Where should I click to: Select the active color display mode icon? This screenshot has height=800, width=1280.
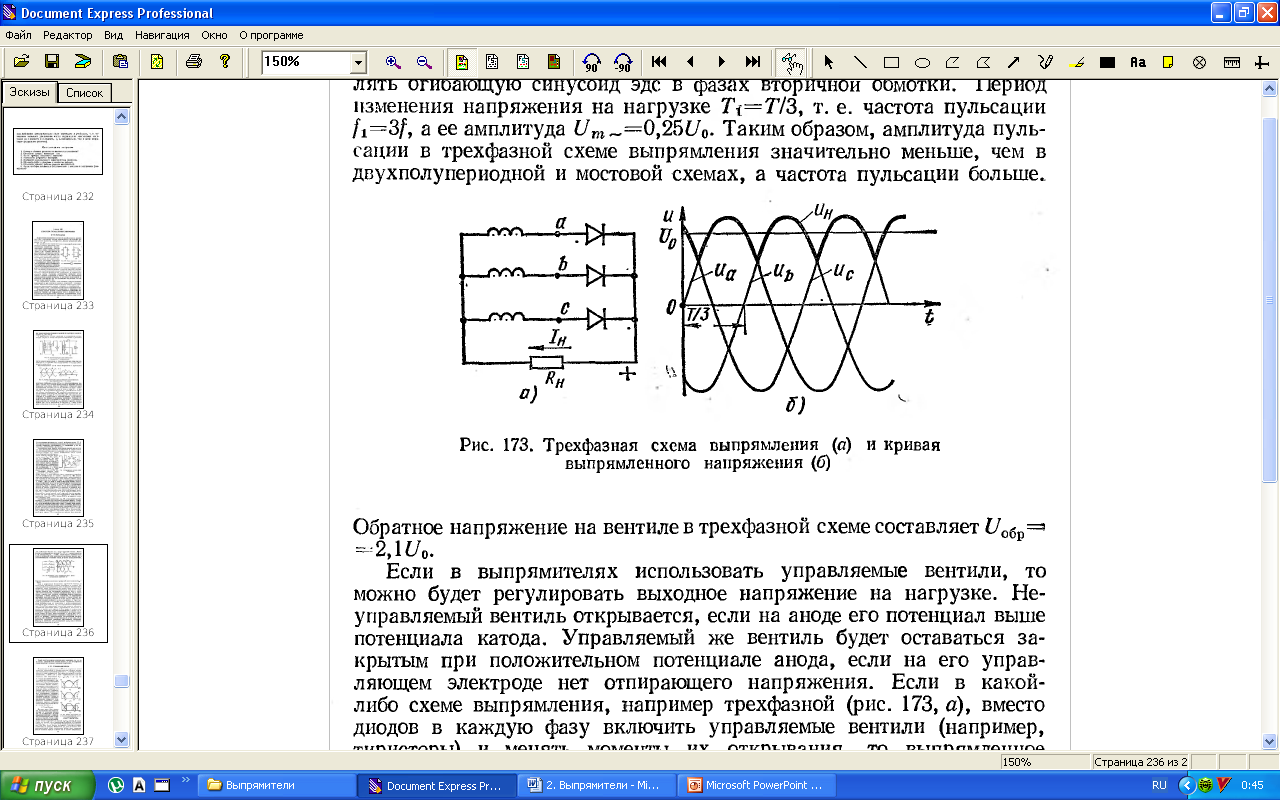tap(460, 61)
